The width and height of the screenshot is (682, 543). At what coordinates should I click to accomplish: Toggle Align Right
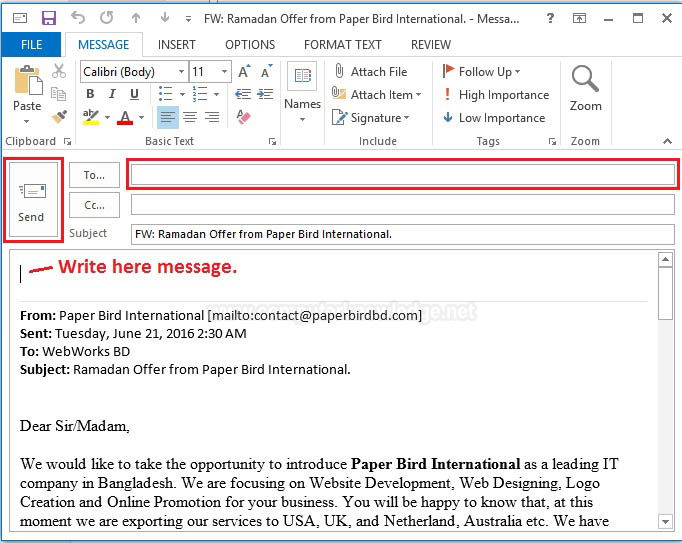(x=212, y=117)
